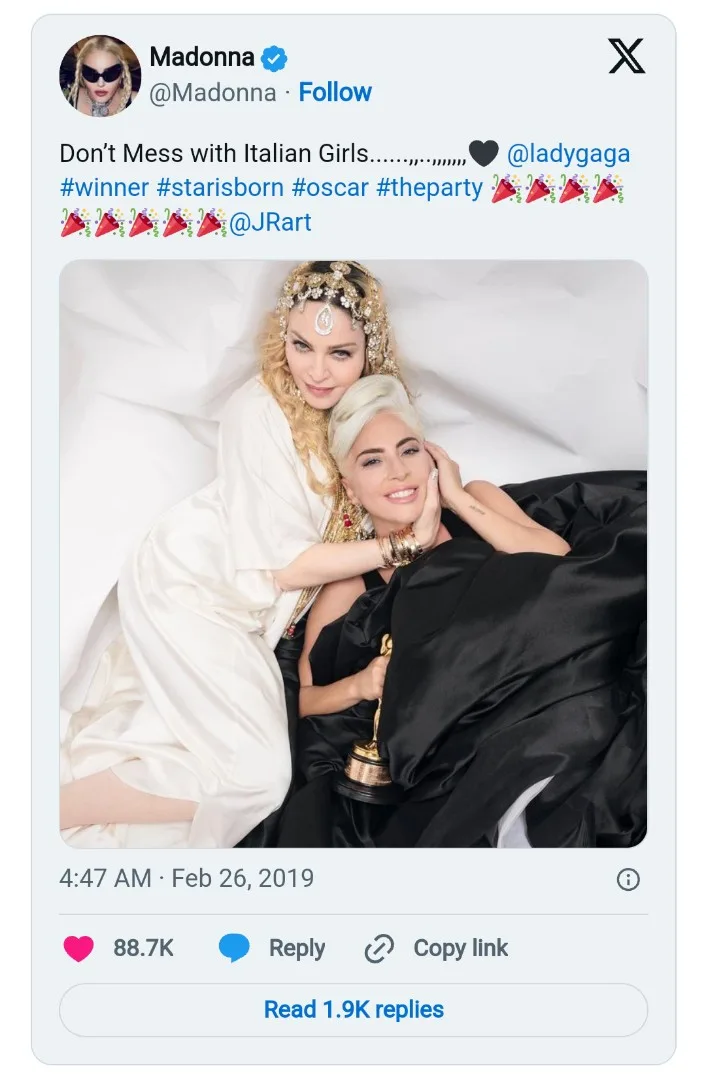Screen dimensions: 706x1087
Task: Like the tweet with heart icon
Action: click(78, 948)
